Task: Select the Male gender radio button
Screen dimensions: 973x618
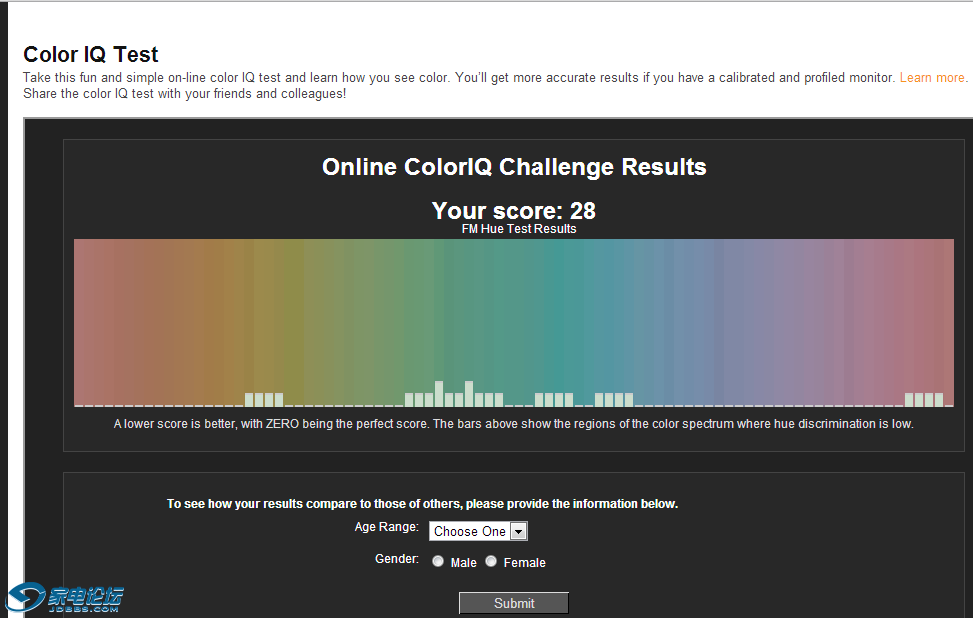Action: [438, 562]
